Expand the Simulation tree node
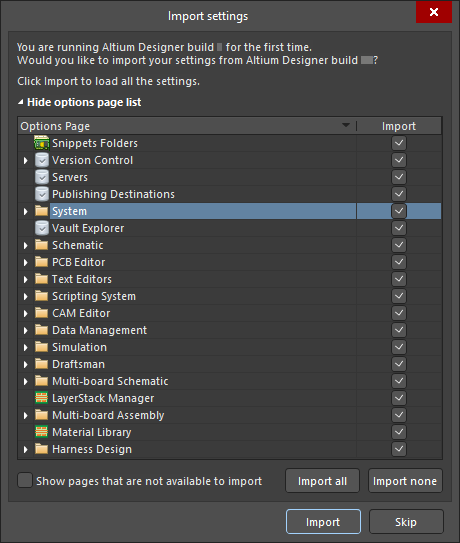This screenshot has height=543, width=460. (x=25, y=347)
